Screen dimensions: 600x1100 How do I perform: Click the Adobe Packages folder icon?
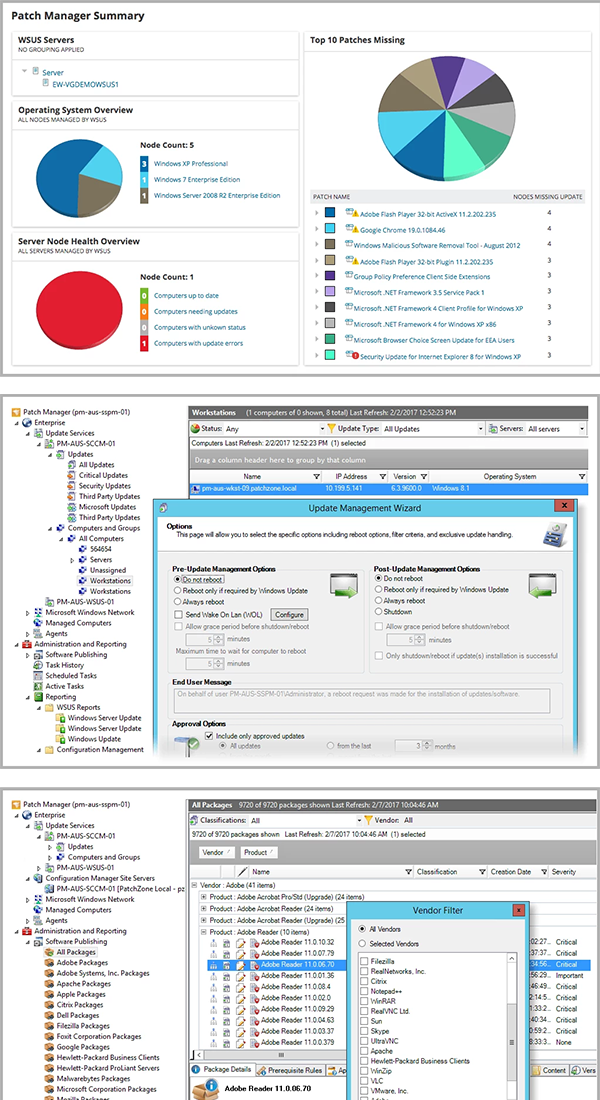[x=49, y=963]
